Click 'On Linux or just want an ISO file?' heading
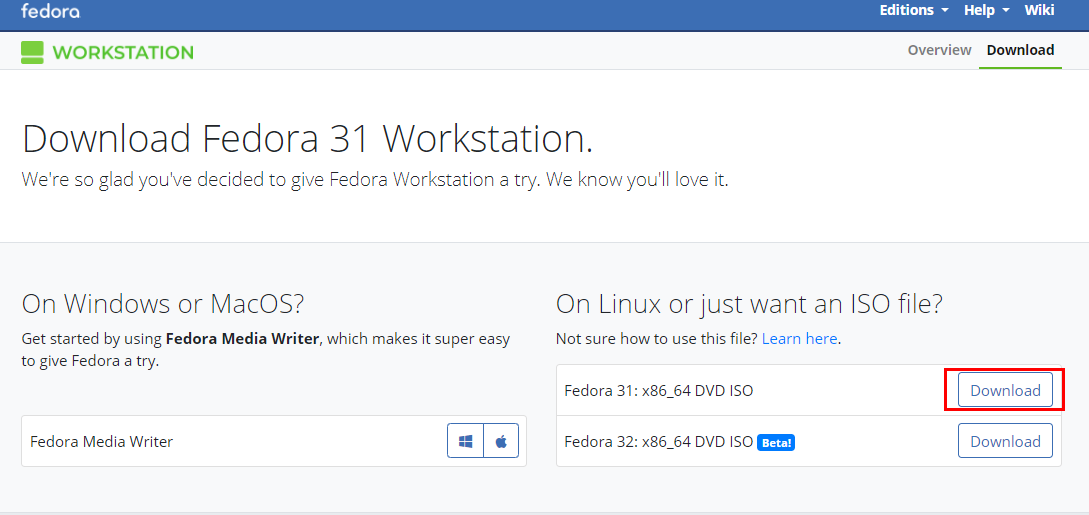1089x515 pixels. [749, 304]
